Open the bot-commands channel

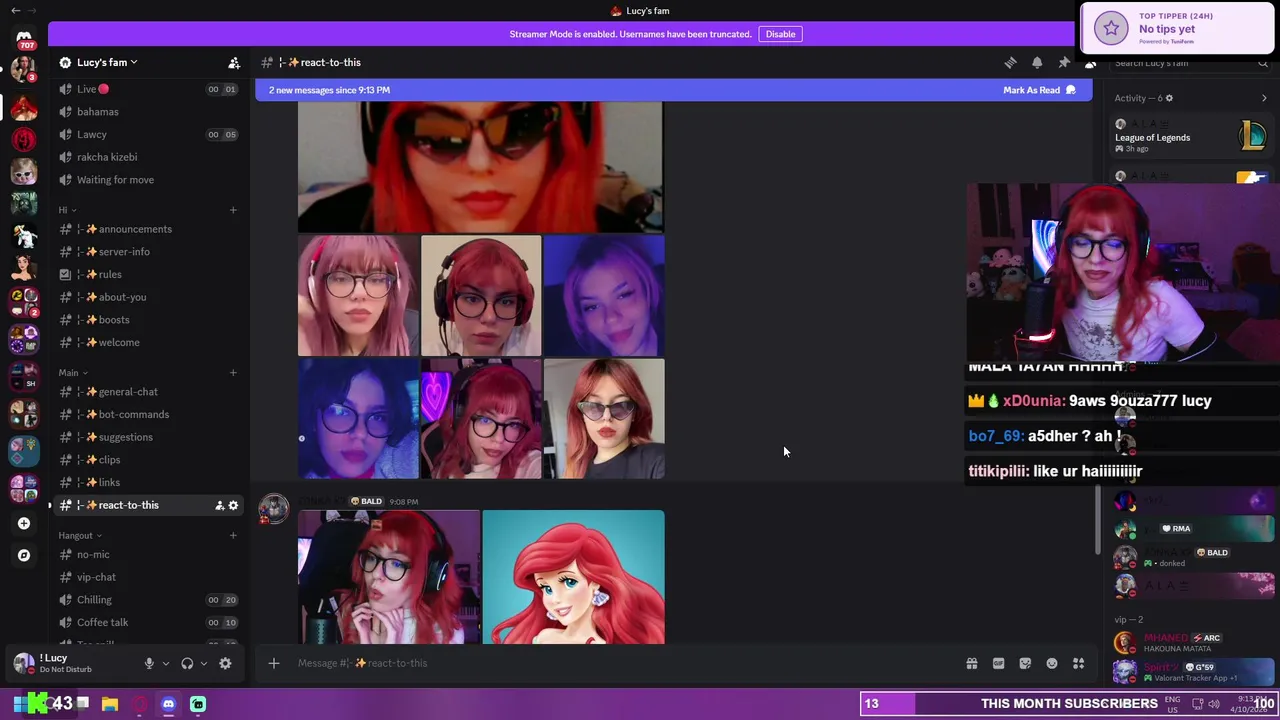pos(148,414)
